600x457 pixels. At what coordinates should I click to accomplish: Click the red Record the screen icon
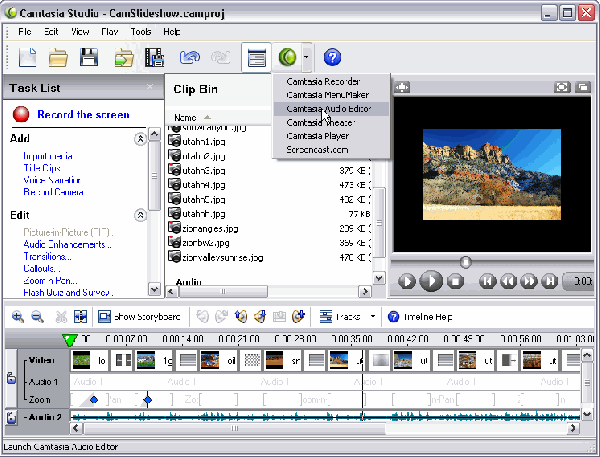[20, 115]
